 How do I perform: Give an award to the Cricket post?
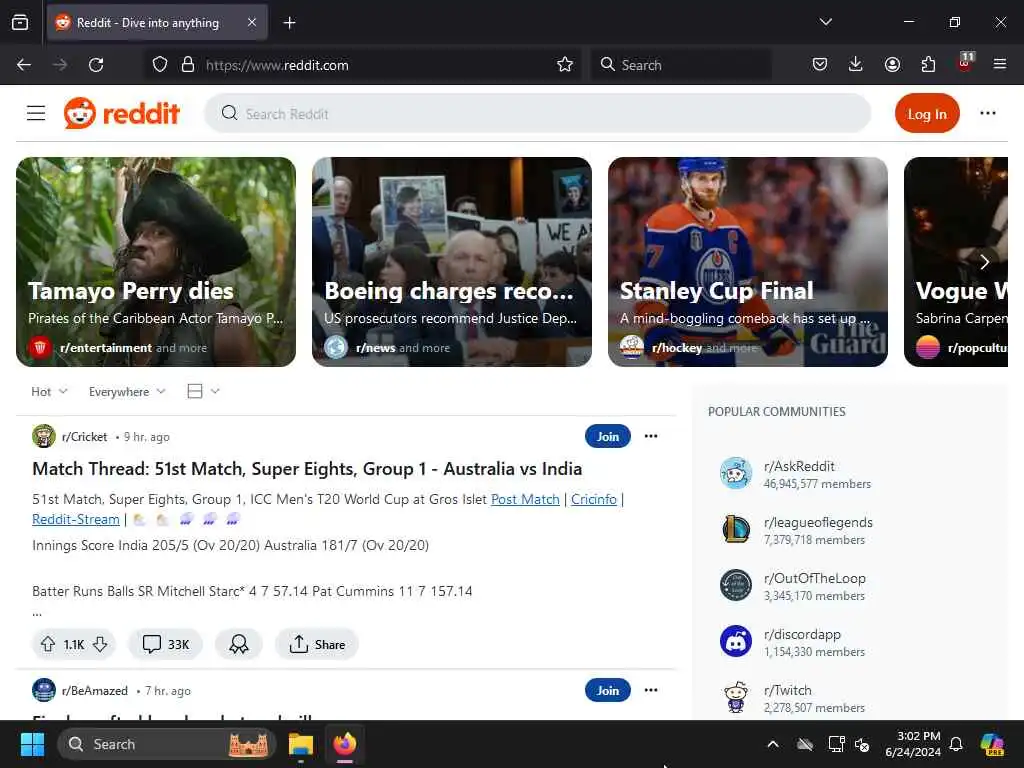(x=239, y=645)
